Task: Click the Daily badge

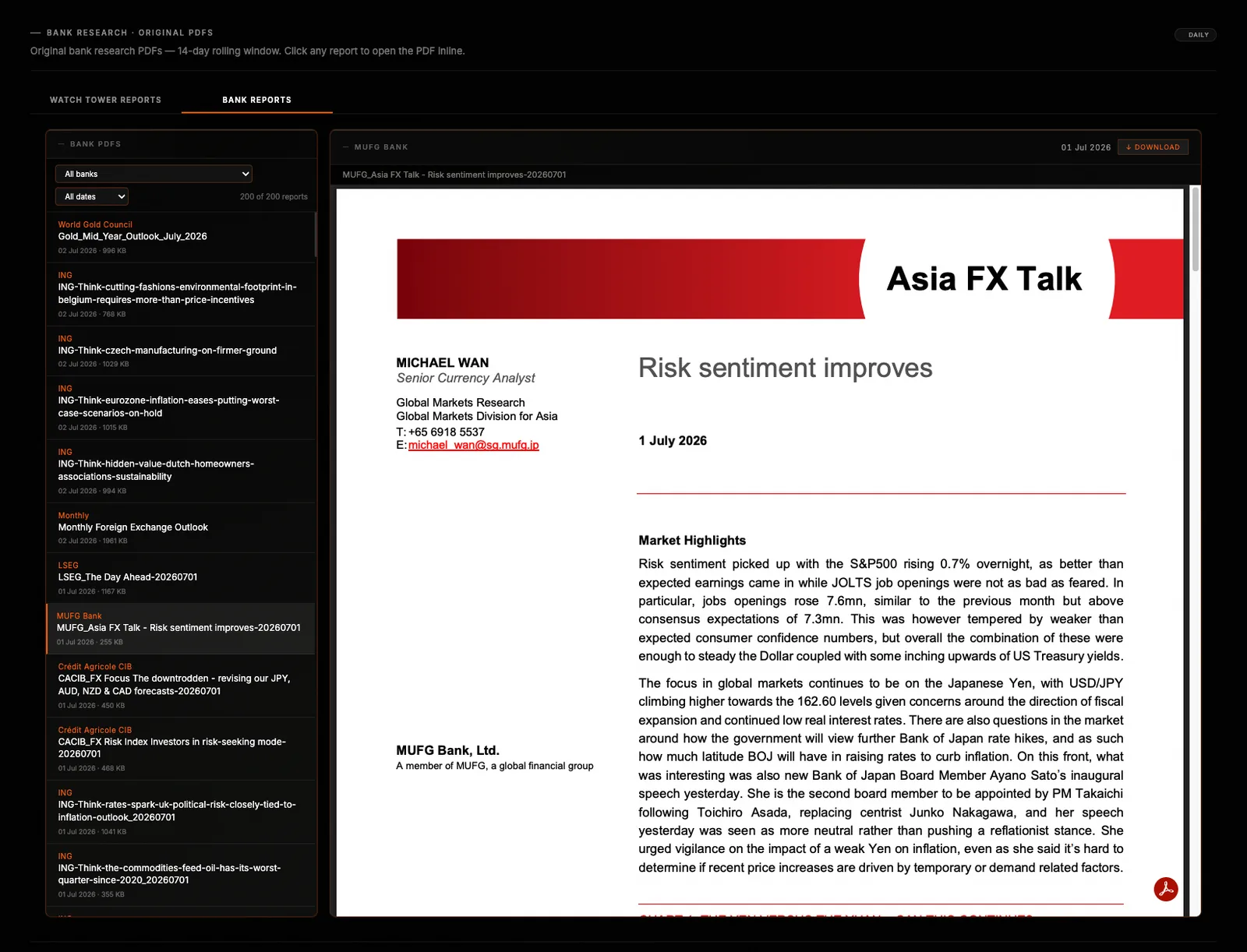Action: [x=1196, y=35]
